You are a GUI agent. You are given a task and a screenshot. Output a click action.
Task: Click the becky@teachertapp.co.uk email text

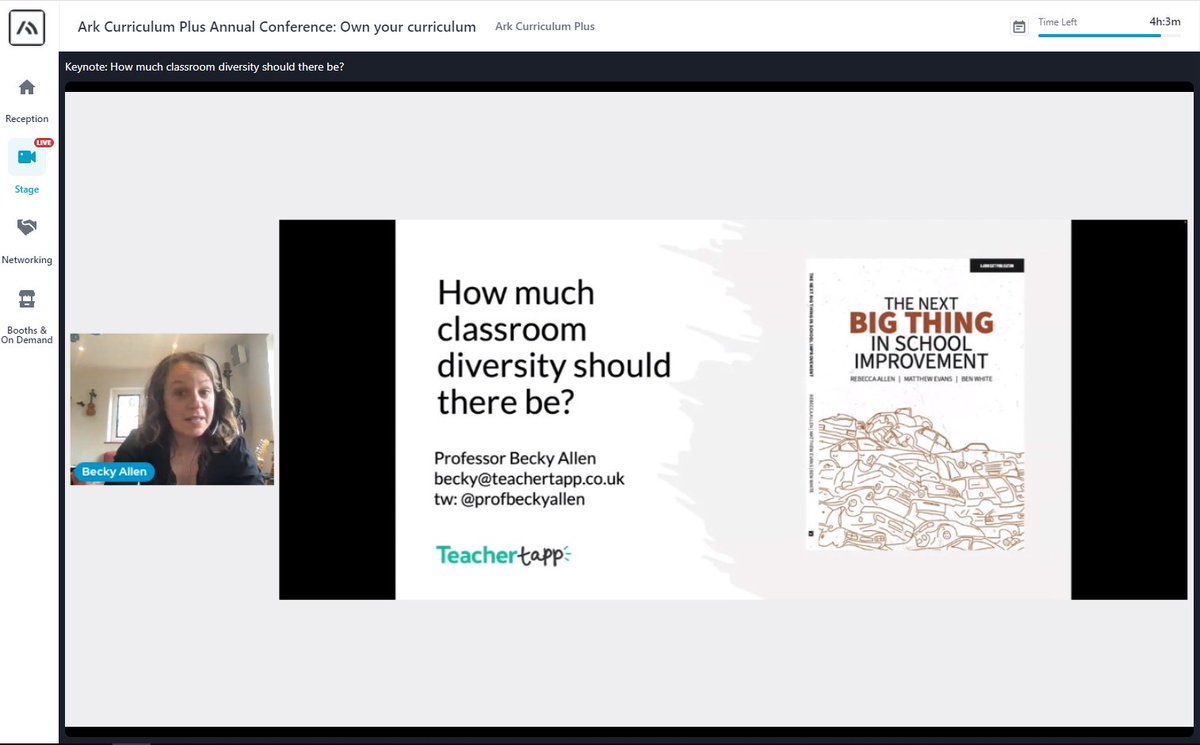[x=529, y=479]
